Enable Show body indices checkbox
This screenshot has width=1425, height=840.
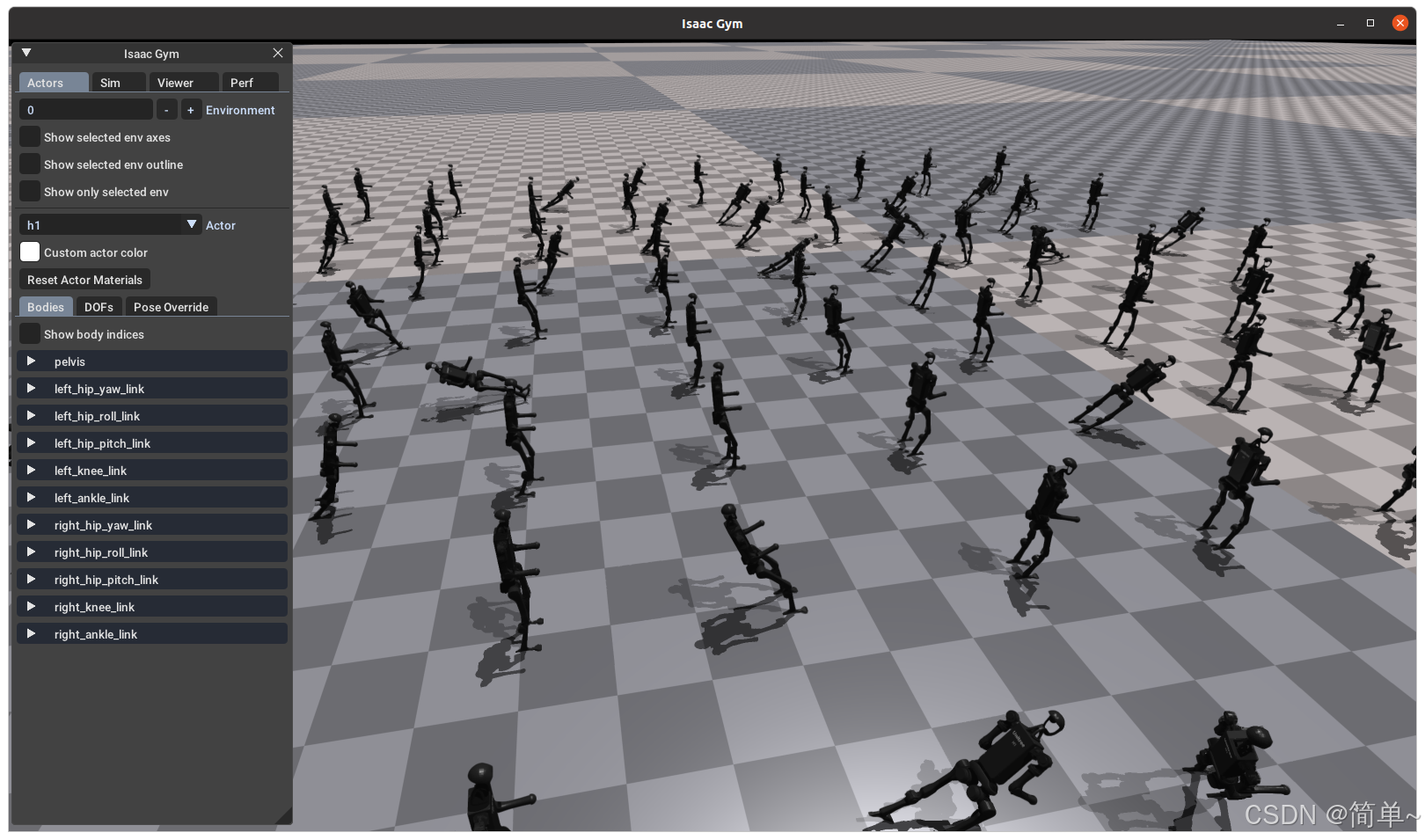pos(30,334)
